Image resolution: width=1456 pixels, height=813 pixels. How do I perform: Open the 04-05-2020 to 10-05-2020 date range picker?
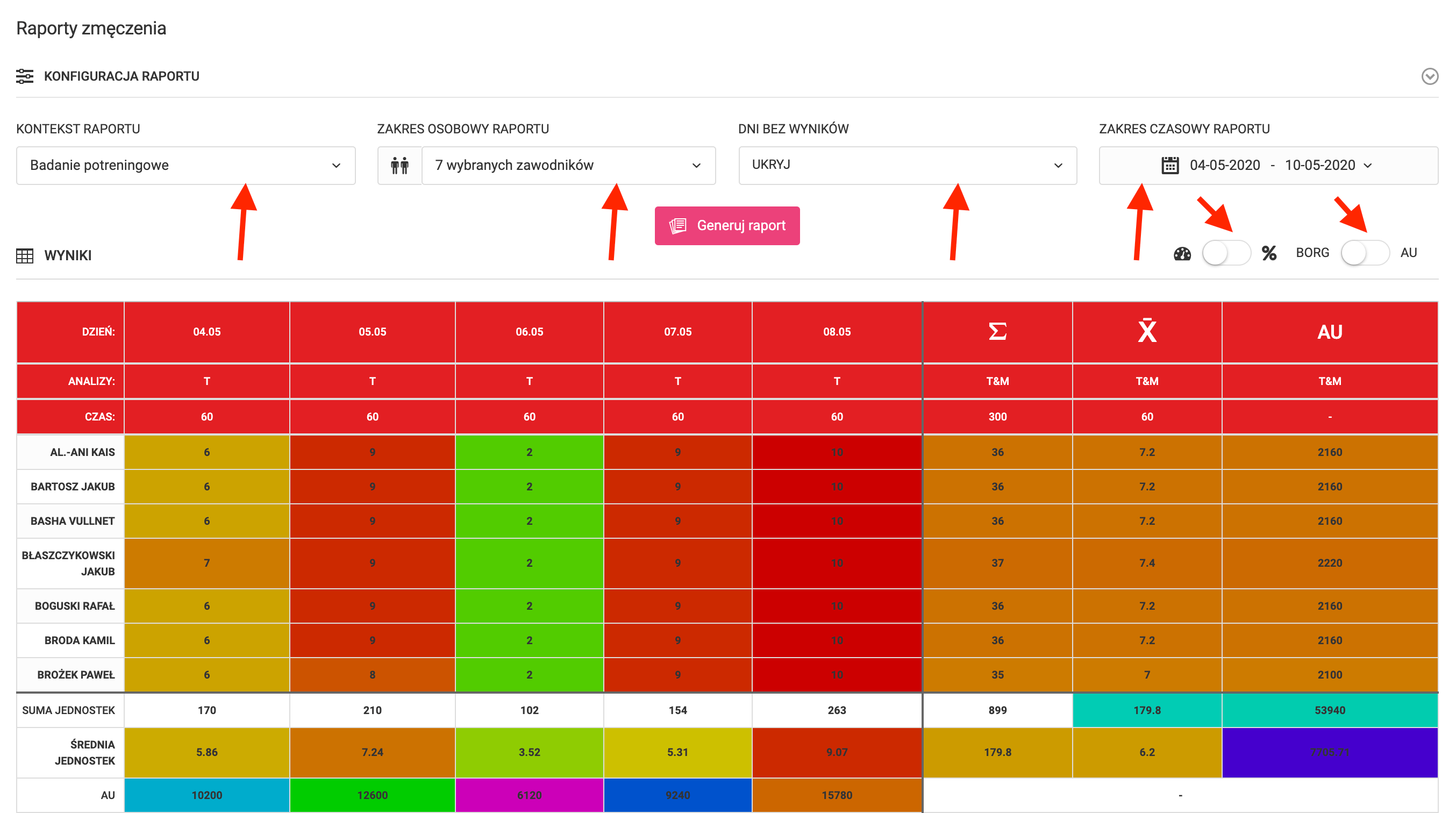click(1272, 166)
